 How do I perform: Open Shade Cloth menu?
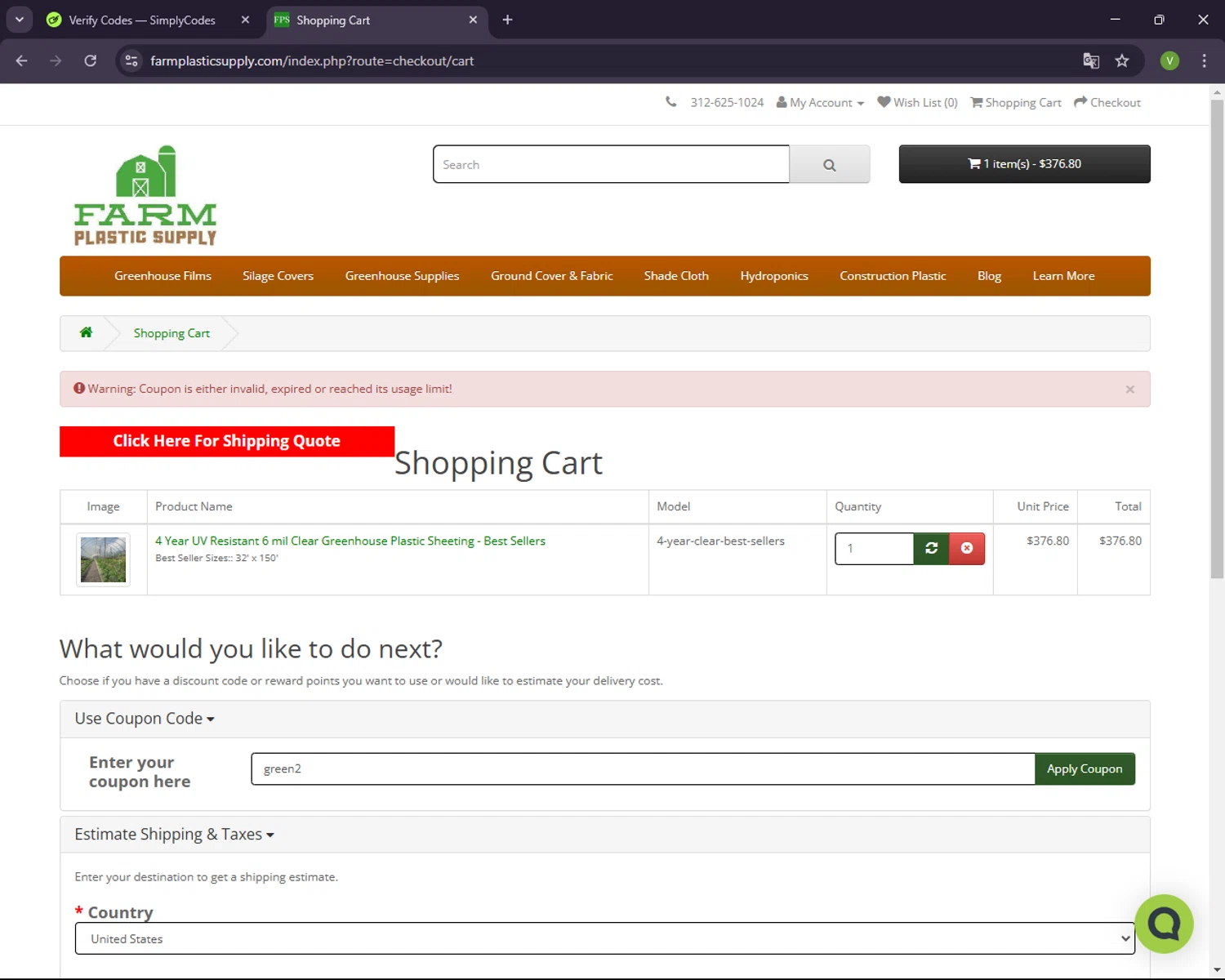pos(676,276)
